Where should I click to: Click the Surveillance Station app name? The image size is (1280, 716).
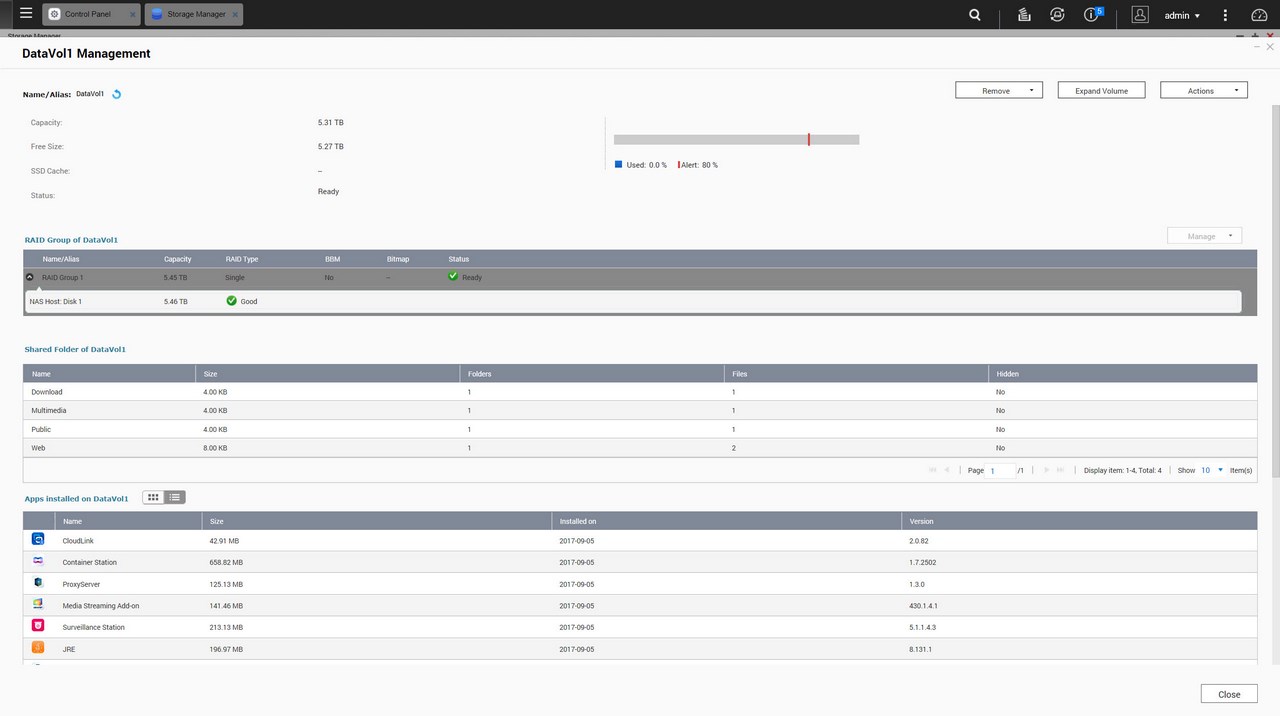(93, 627)
